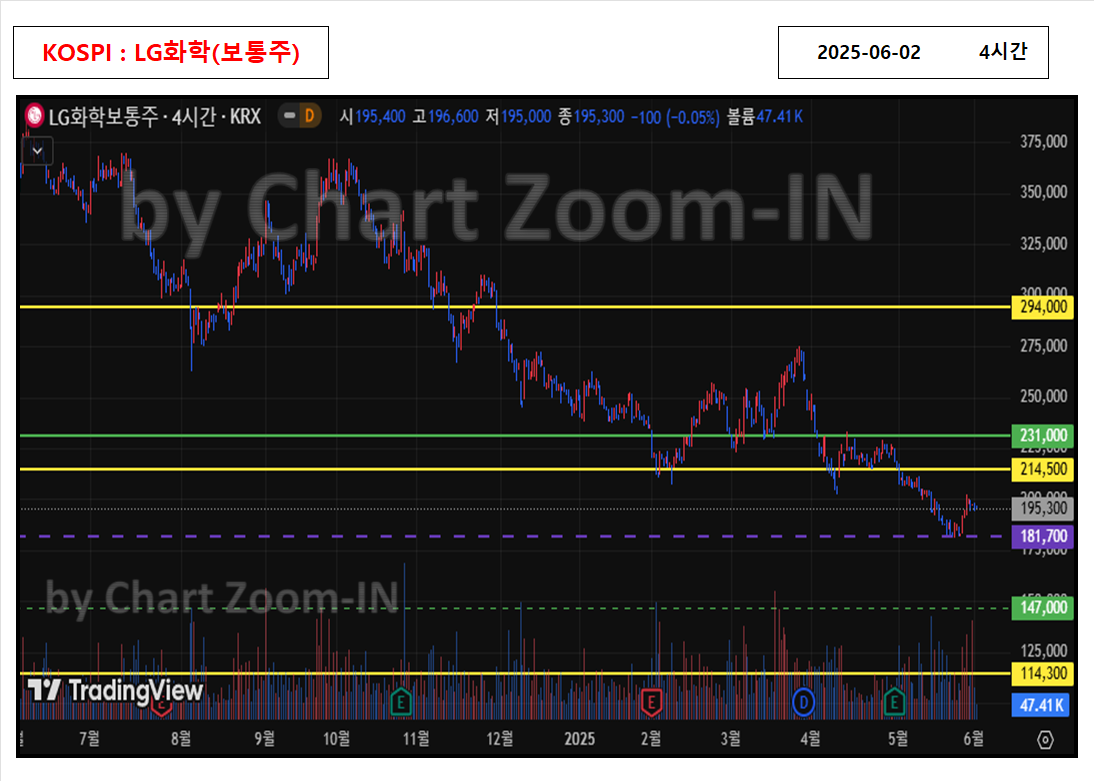Click the green E earnings marker near 11월

point(400,701)
